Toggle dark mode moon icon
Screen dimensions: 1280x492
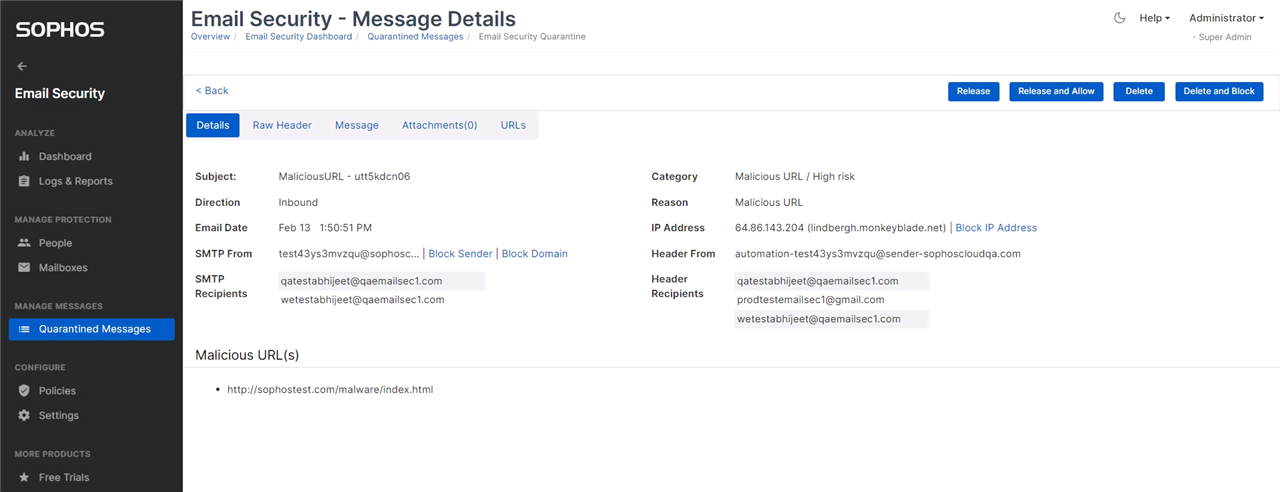1119,18
